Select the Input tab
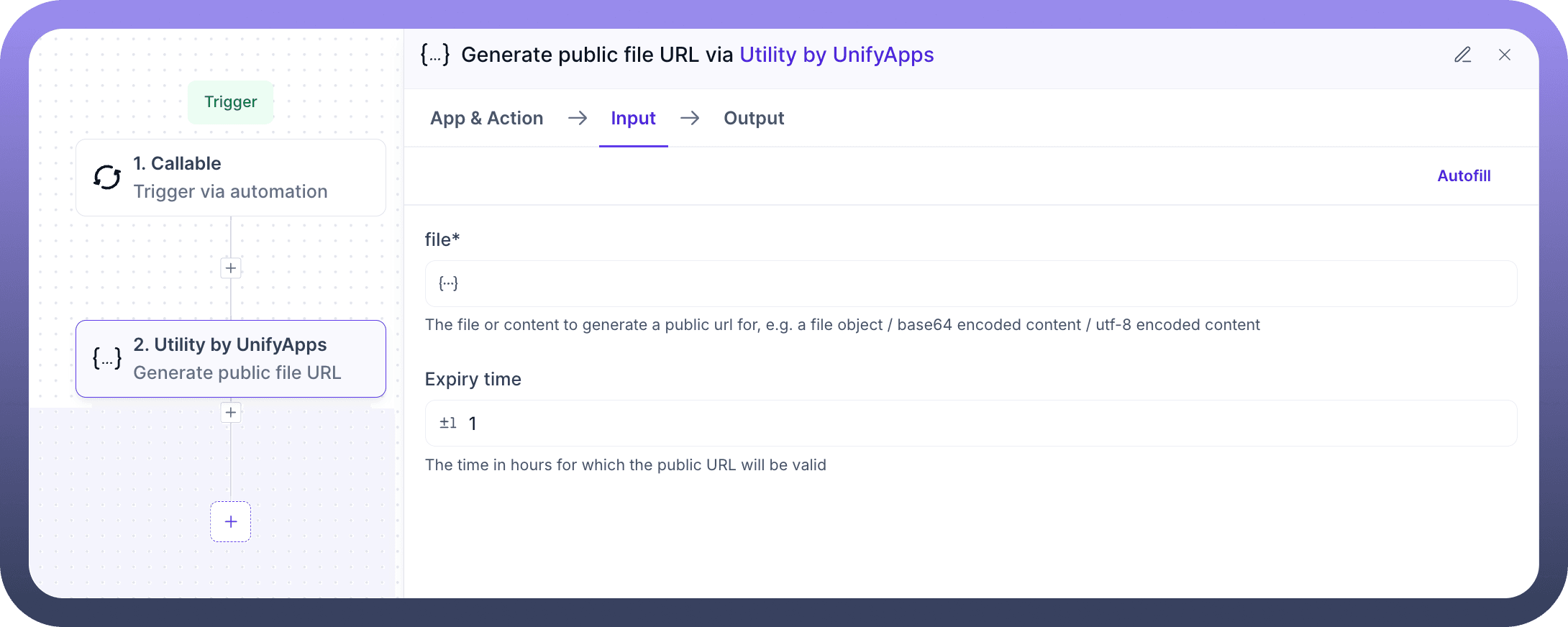 pos(633,118)
